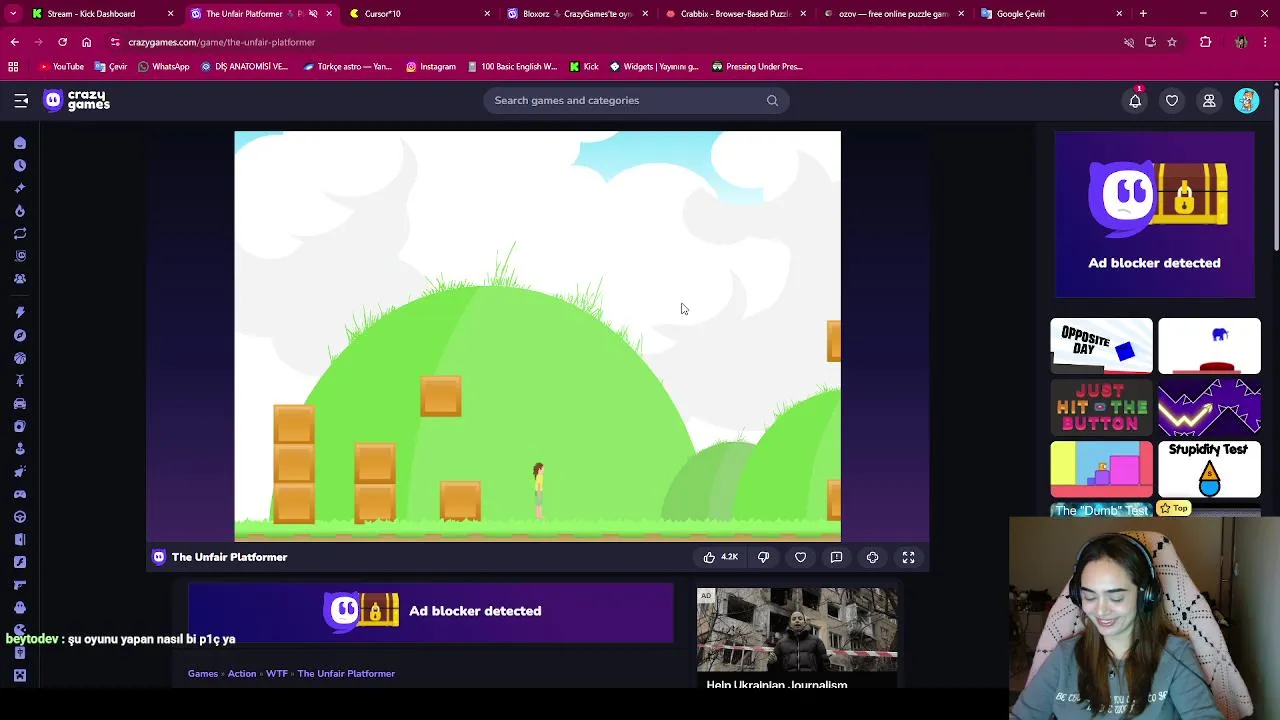Screen dimensions: 1280x720
Task: Open Popular games flame icon
Action: [20, 211]
